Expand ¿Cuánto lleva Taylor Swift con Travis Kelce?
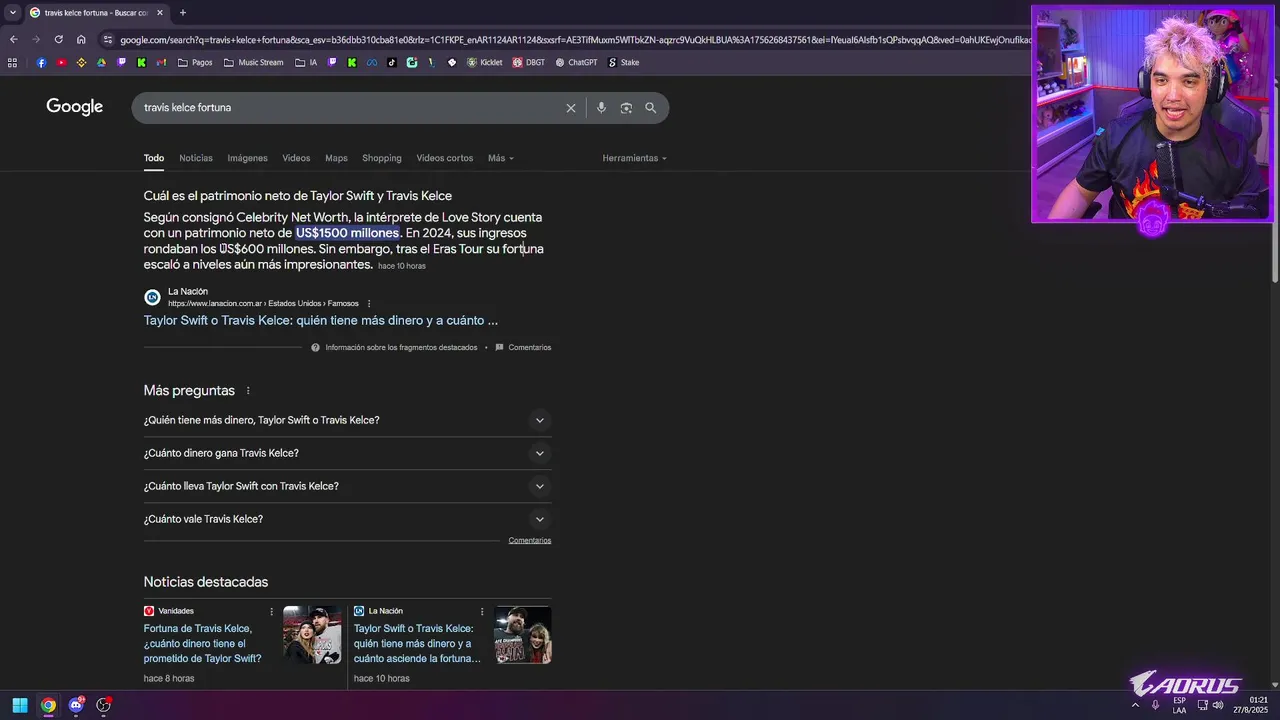 [347, 486]
